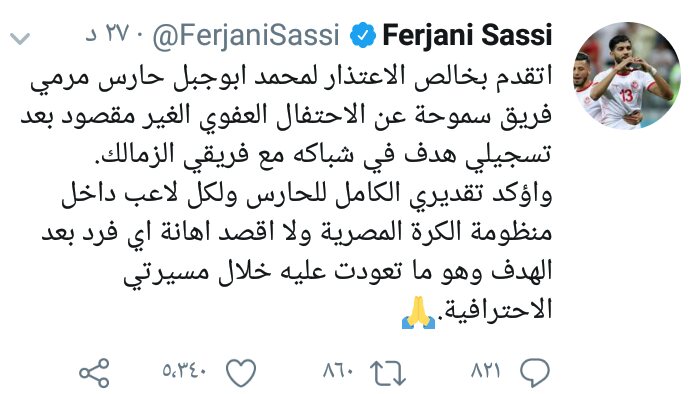The image size is (698, 394).
Task: Click the blue verified badge
Action: click(362, 35)
